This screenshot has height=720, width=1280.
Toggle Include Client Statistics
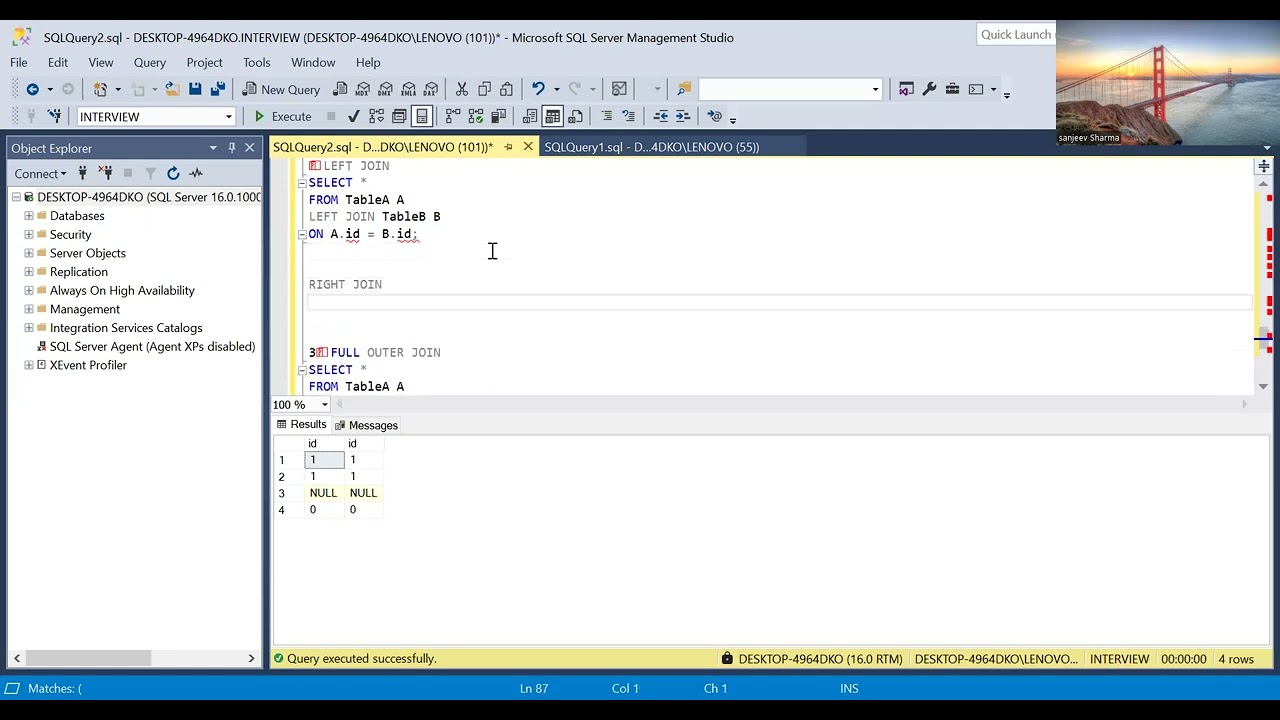pos(498,116)
